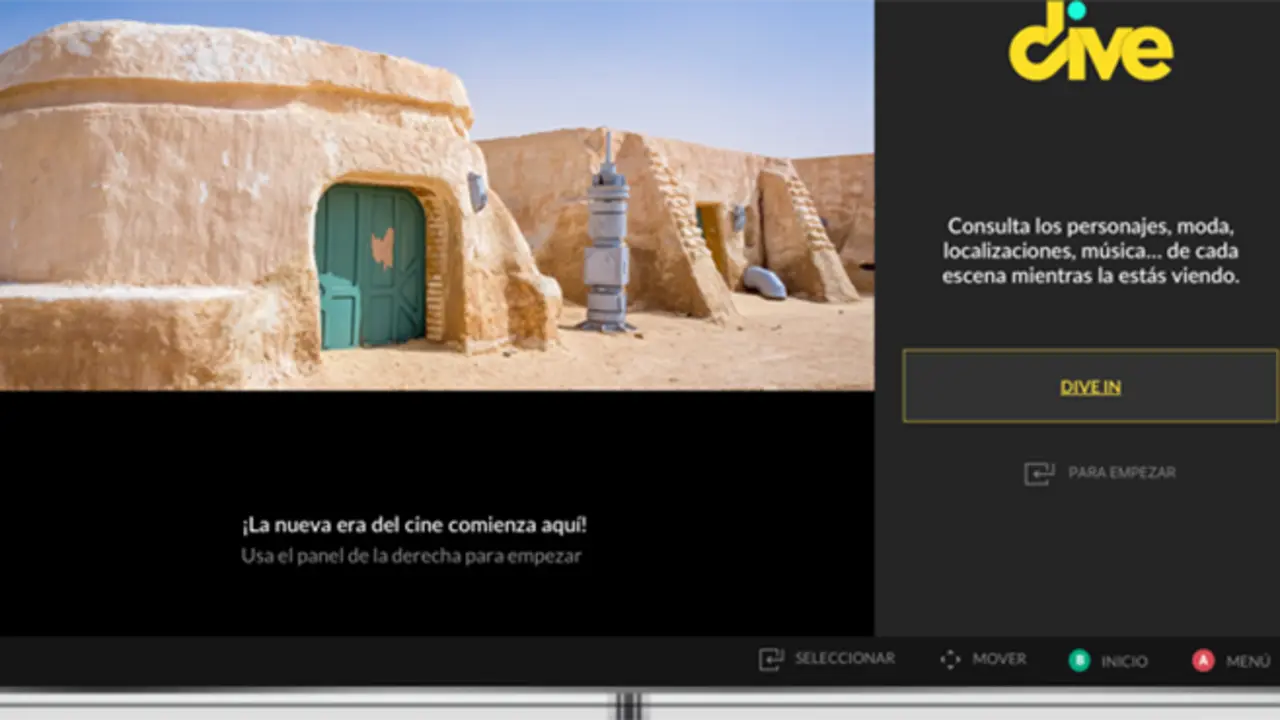Click the yellow dive logo
Image resolution: width=1280 pixels, height=720 pixels.
(x=1091, y=41)
